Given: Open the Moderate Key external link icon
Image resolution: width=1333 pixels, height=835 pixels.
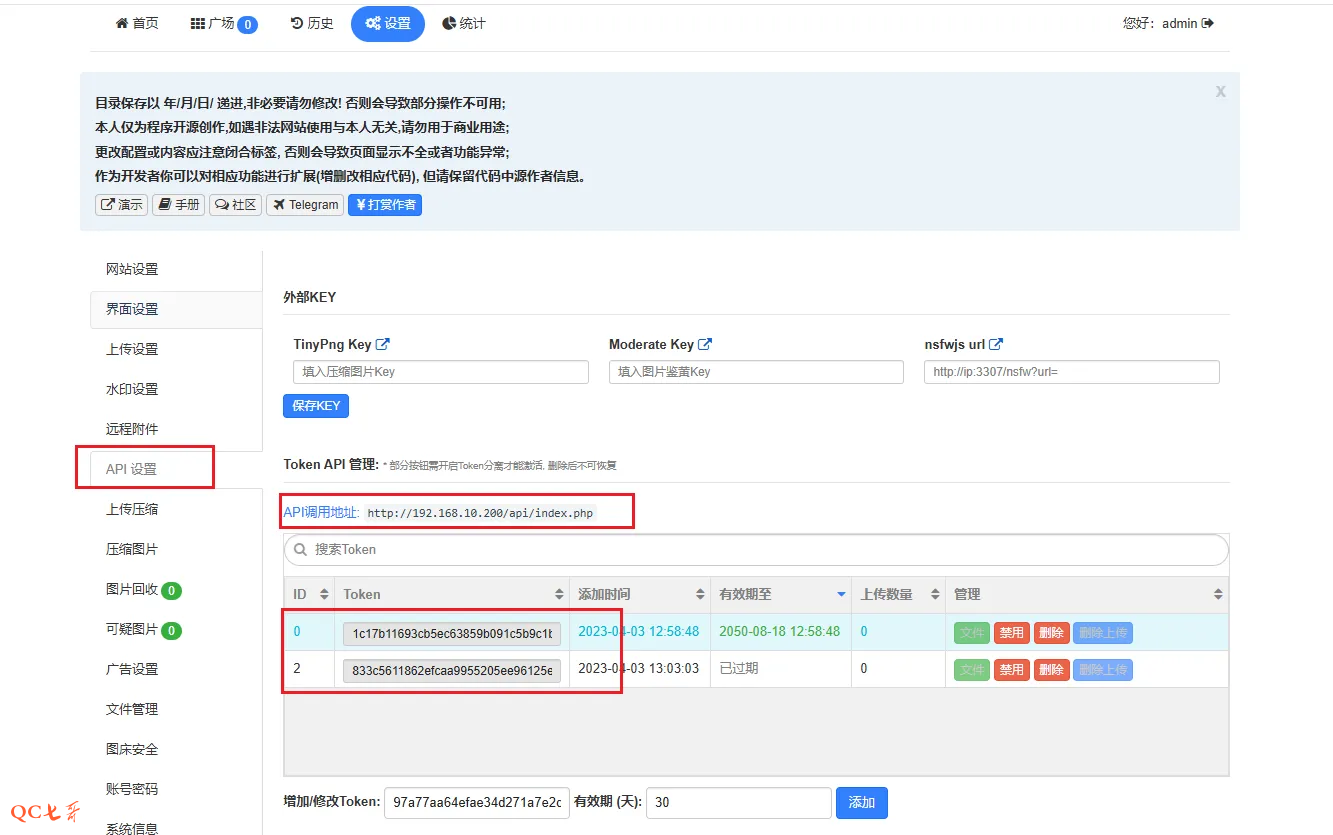Looking at the screenshot, I should [705, 344].
